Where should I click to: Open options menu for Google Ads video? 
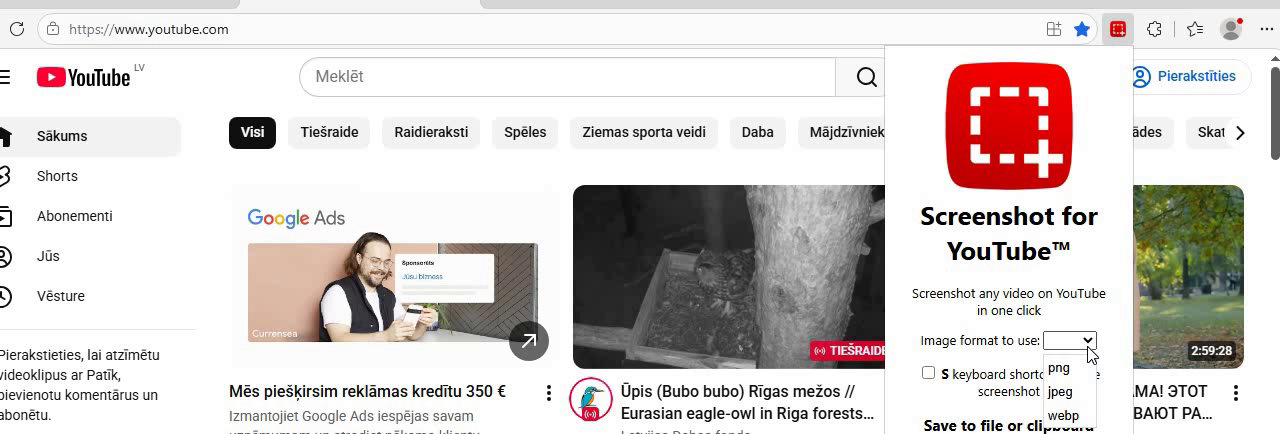click(548, 393)
